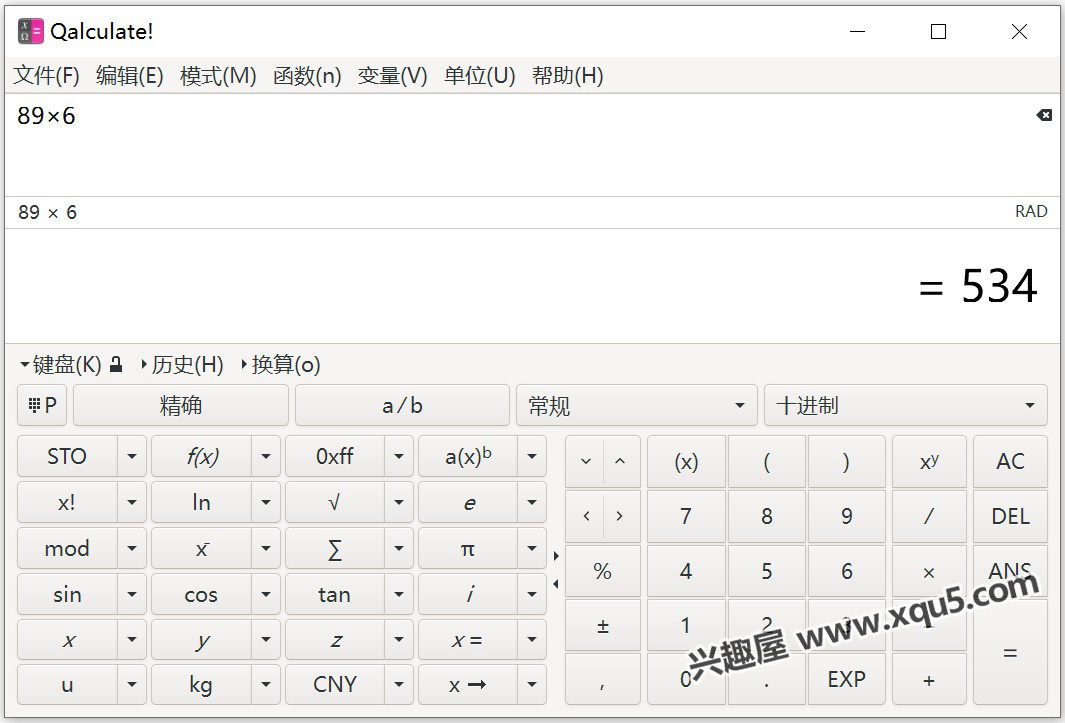The width and height of the screenshot is (1065, 723).
Task: Click the percent key
Action: click(602, 571)
